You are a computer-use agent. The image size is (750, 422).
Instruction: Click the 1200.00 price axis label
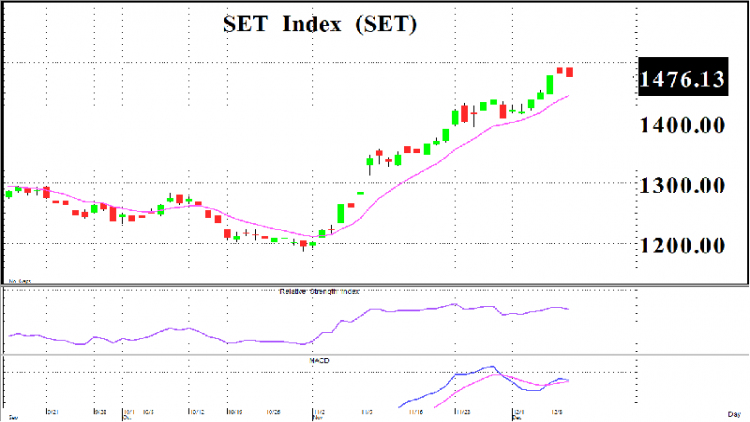(682, 245)
